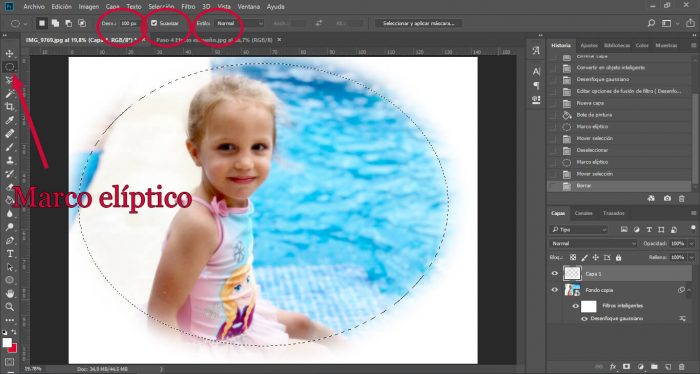Select the Eyedropper tool

coord(9,120)
